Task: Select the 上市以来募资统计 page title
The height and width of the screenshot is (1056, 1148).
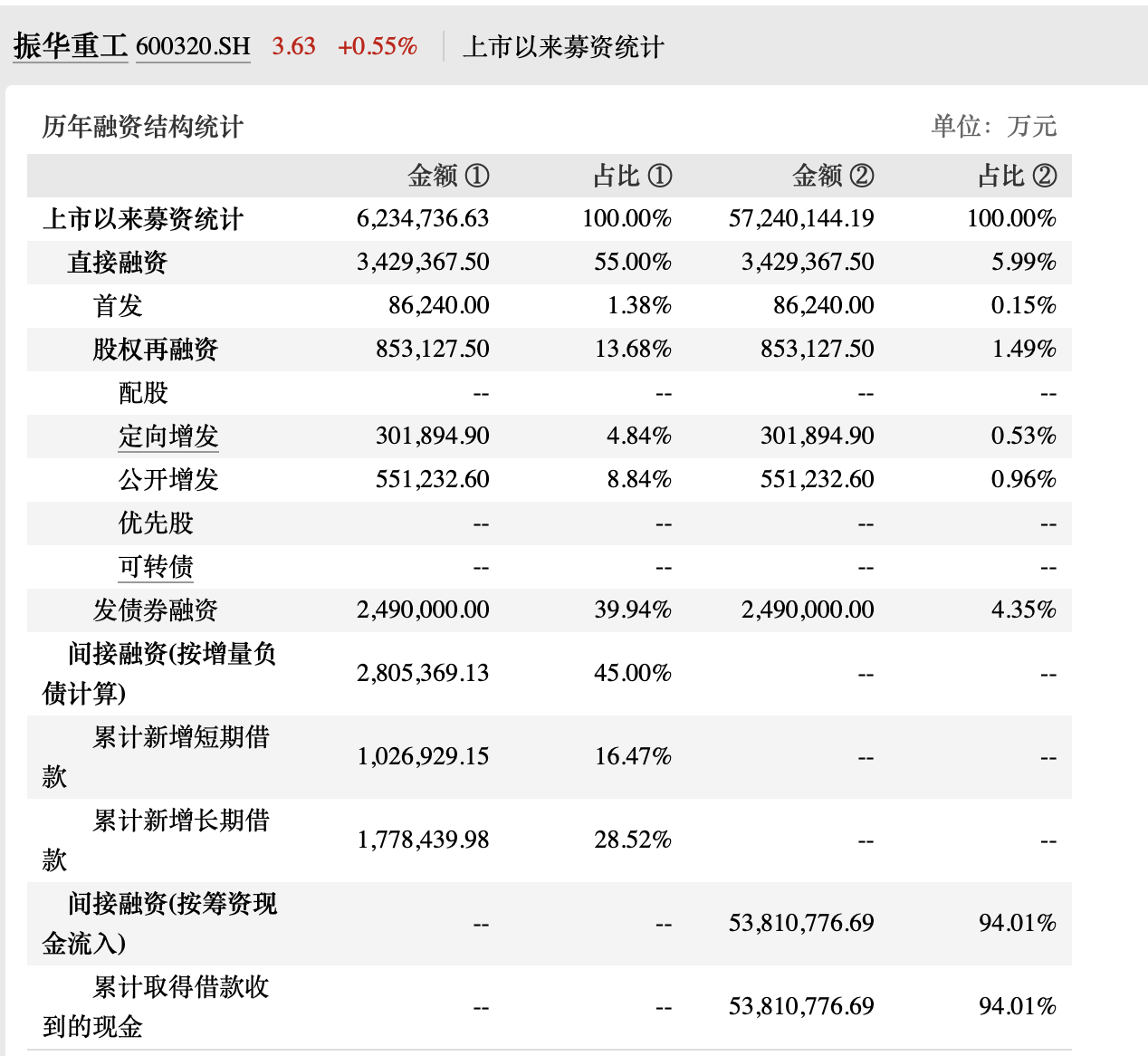Action: pos(563,46)
